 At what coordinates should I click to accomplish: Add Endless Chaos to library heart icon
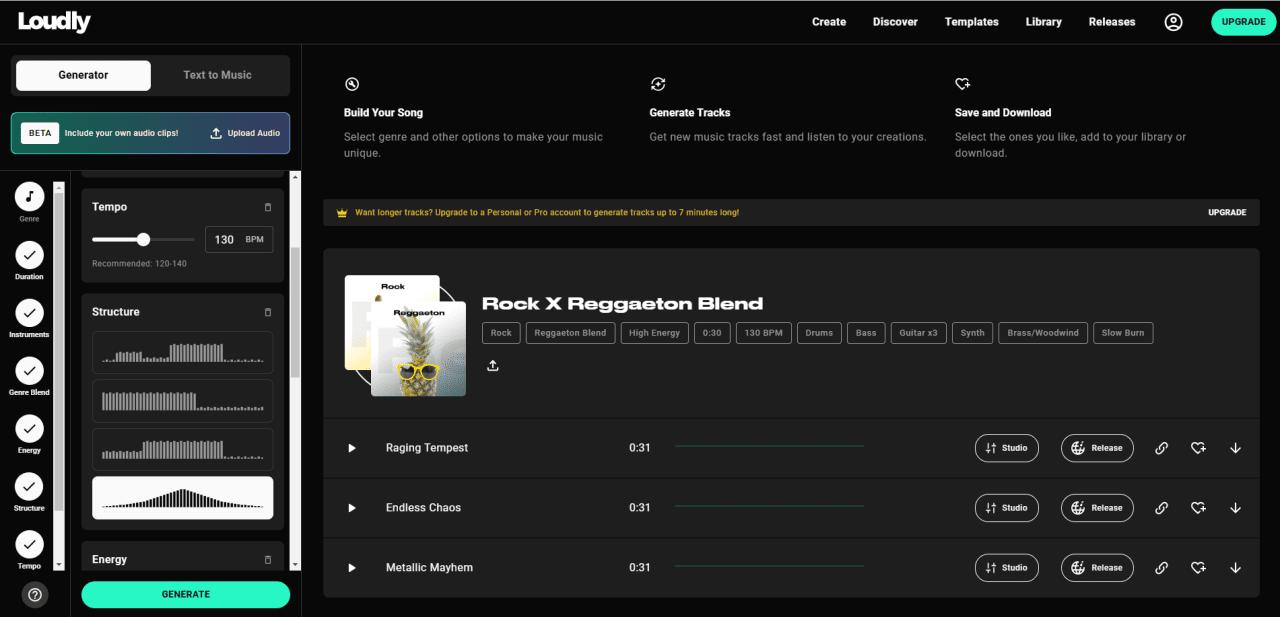click(1198, 508)
